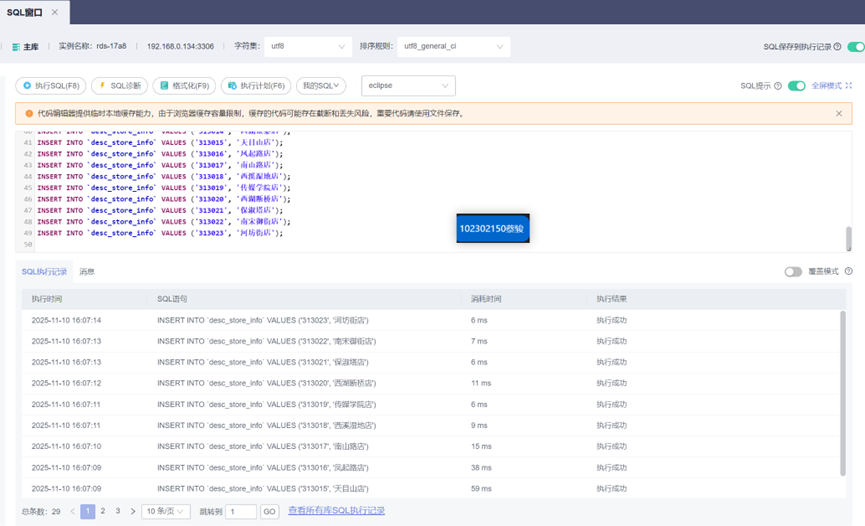Click the 59 ms duration cell
The image size is (865, 526).
[481, 488]
